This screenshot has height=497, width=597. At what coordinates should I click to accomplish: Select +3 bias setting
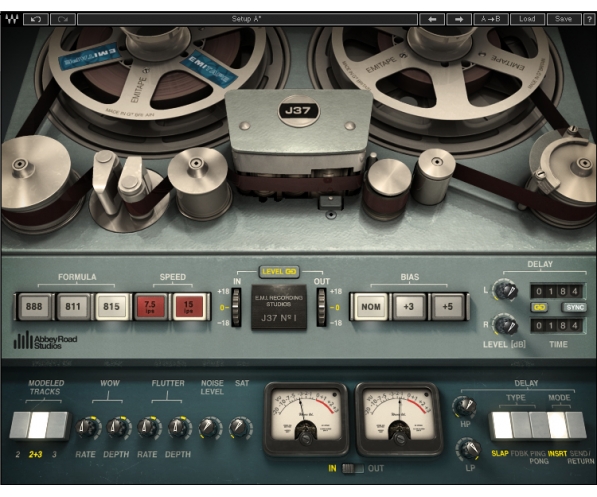click(409, 306)
